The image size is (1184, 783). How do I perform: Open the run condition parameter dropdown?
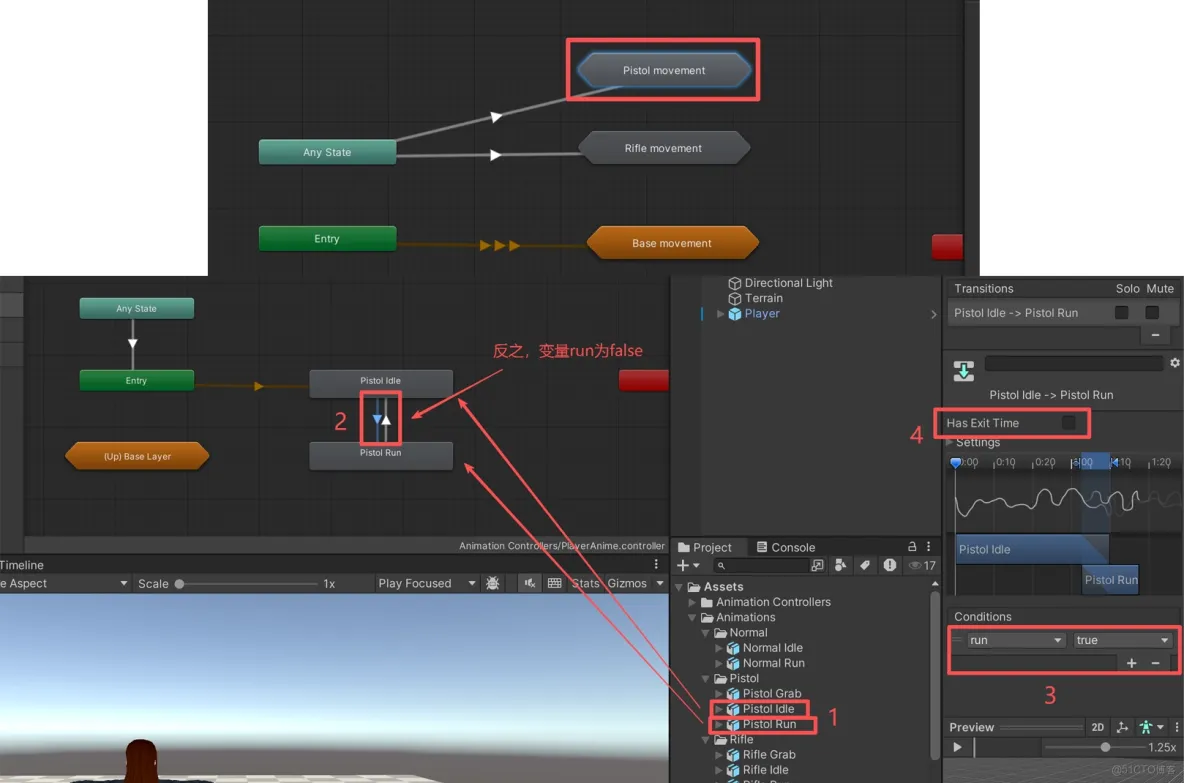(x=1016, y=640)
